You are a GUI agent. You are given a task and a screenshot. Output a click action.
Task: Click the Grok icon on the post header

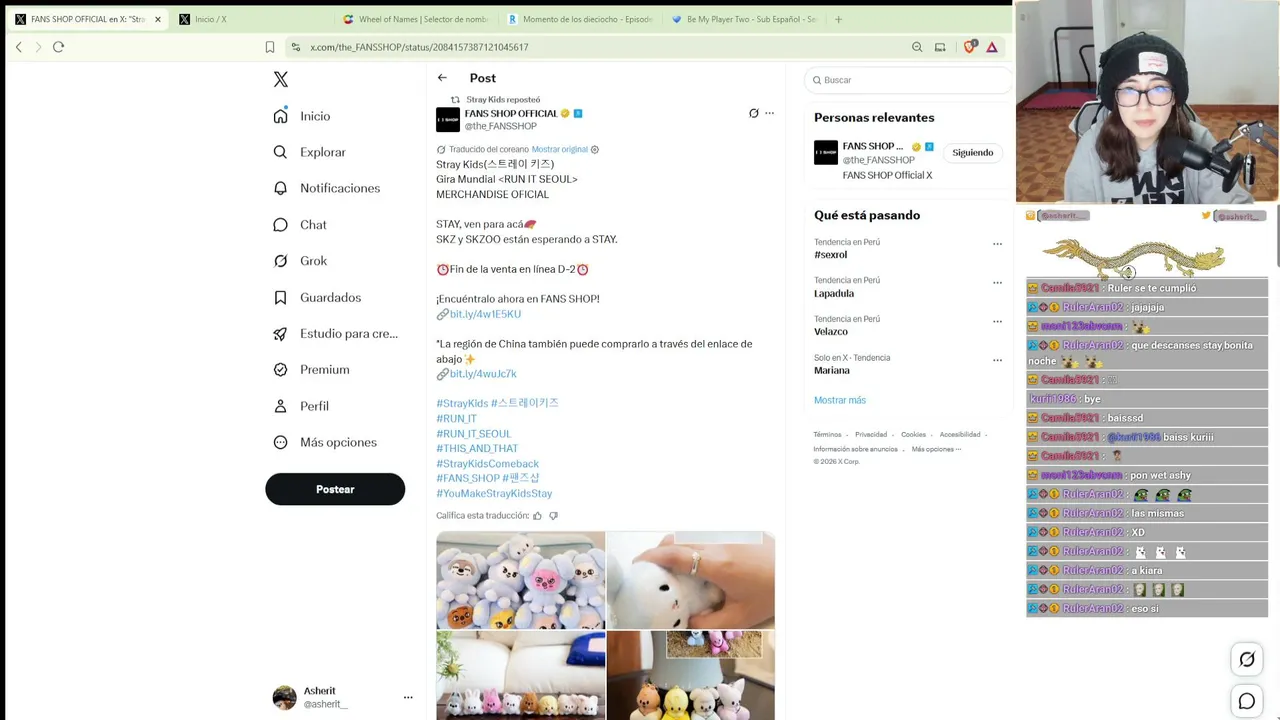[x=754, y=113]
